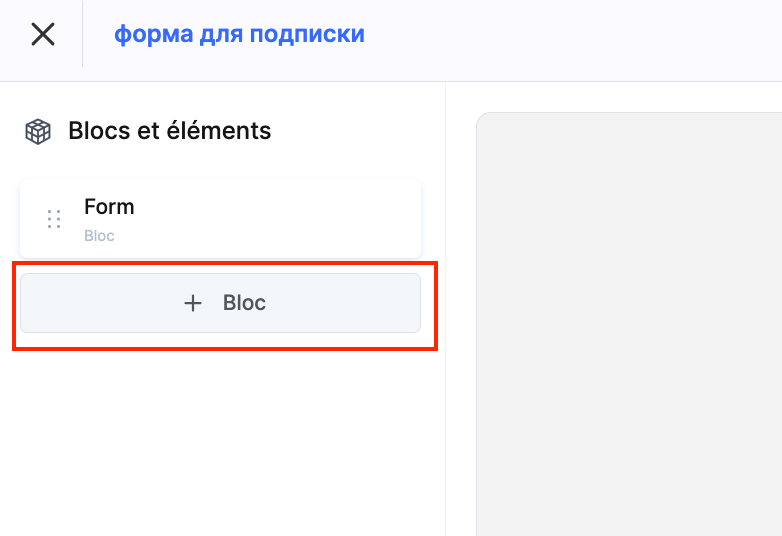
Task: Click the gray canvas preview area
Action: pos(630,320)
